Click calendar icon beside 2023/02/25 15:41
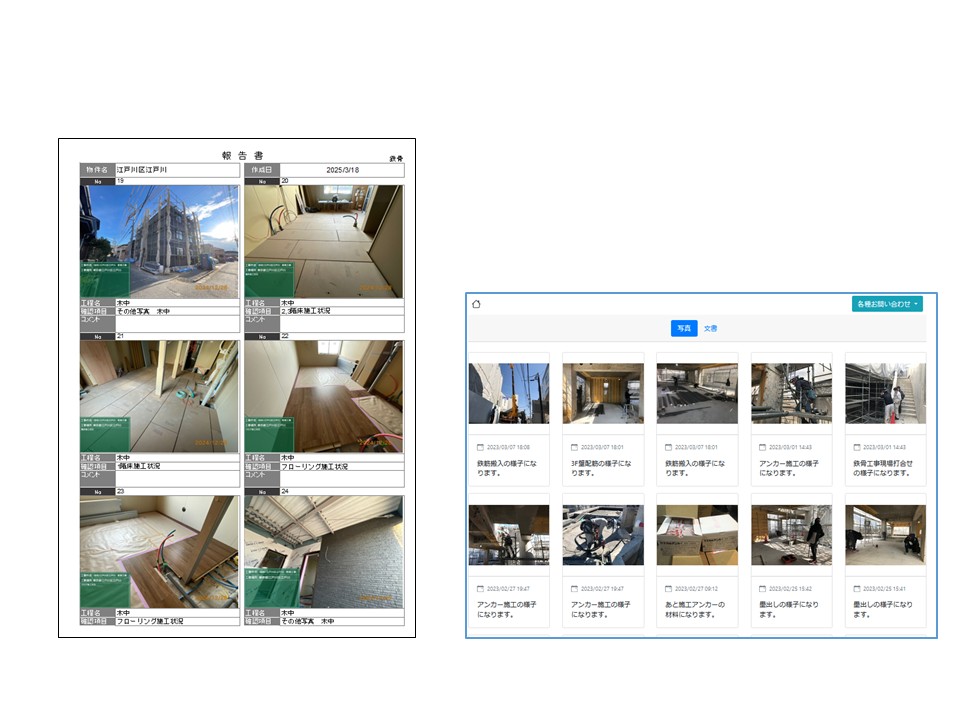960x720 pixels. [857, 589]
